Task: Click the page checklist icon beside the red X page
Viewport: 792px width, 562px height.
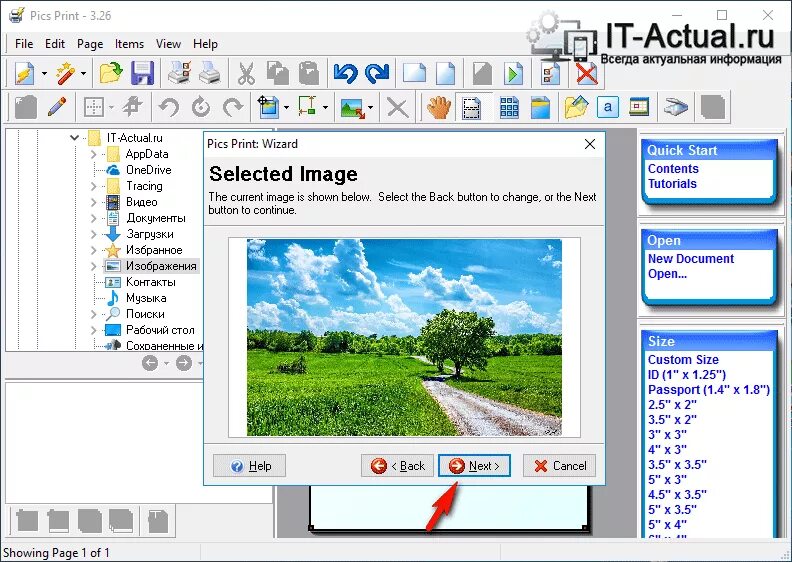Action: [551, 74]
